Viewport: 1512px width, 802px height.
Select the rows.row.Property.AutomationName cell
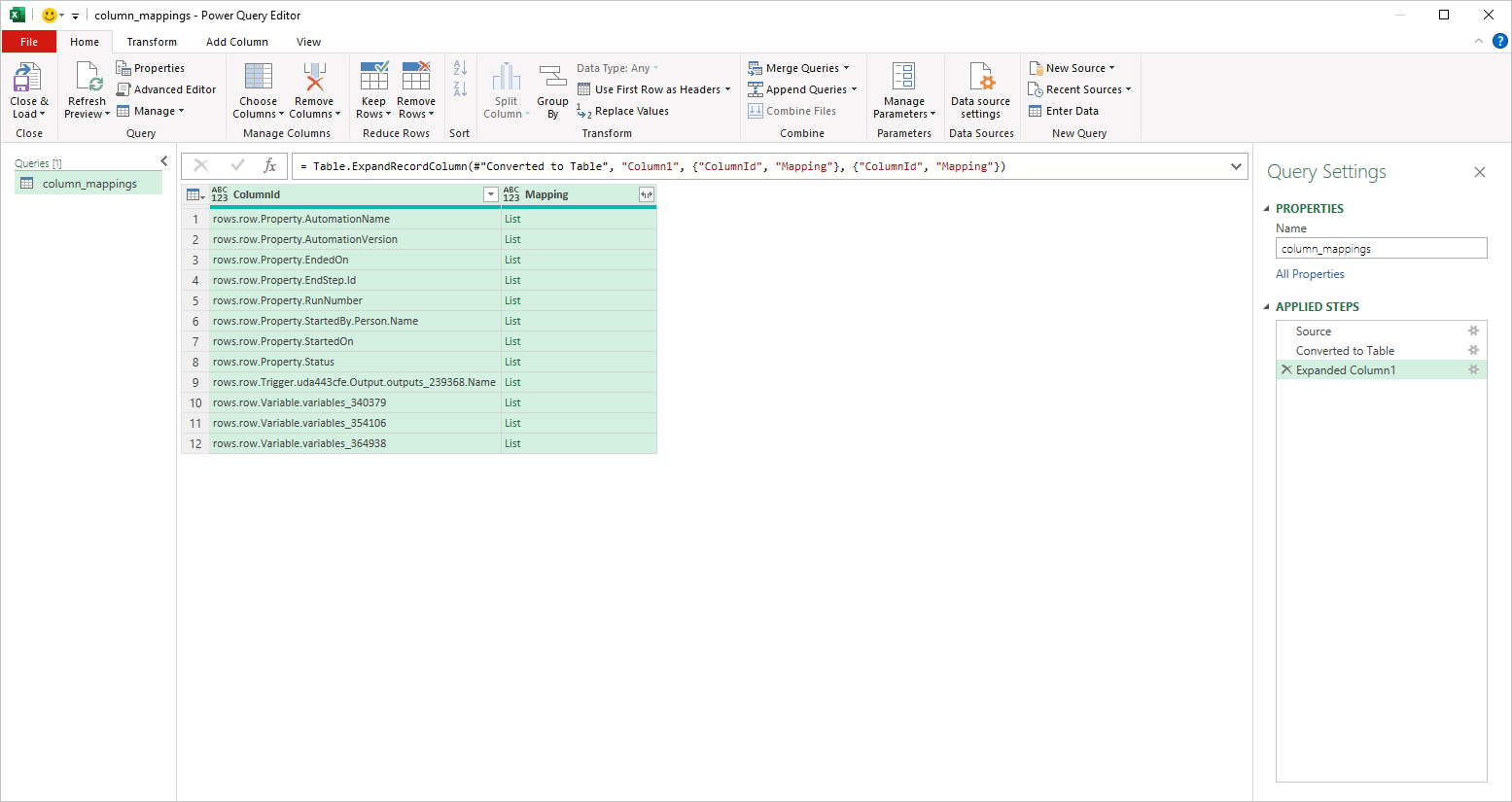355,219
